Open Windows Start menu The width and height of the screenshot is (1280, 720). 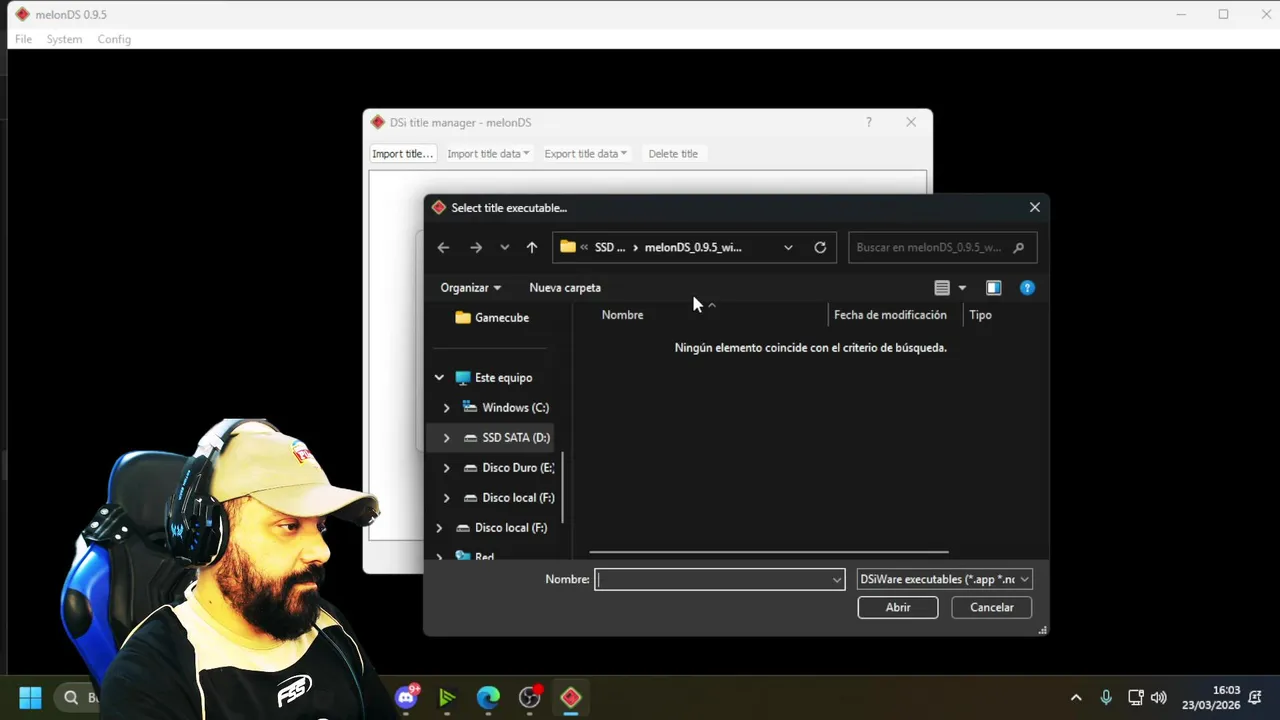tap(30, 697)
